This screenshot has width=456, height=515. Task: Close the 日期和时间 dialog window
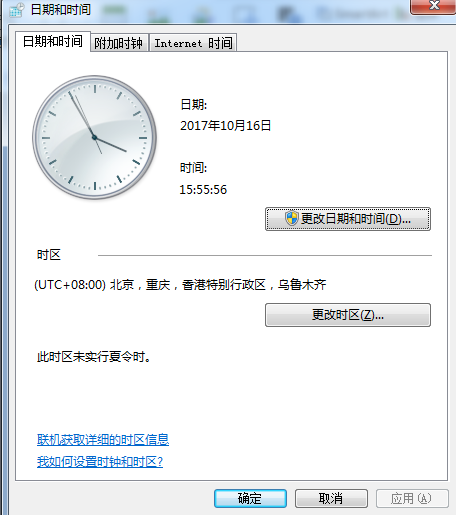pos(433,7)
